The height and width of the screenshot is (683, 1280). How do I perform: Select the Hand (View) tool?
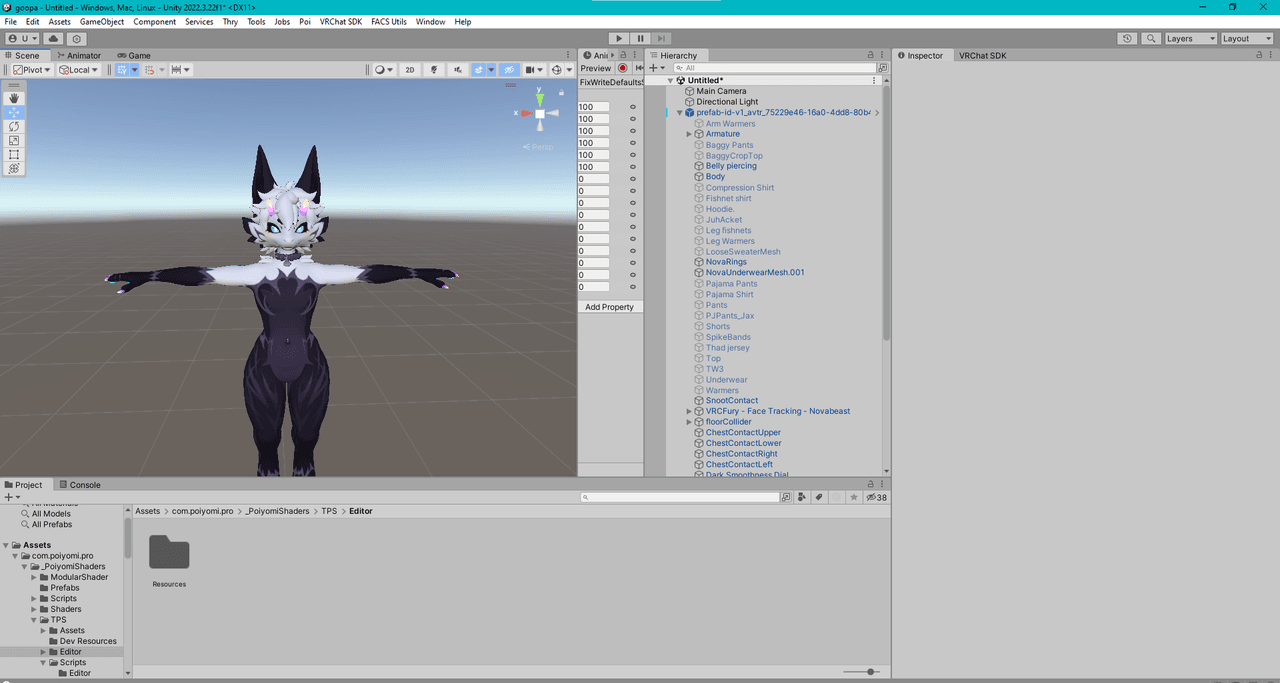[x=14, y=98]
